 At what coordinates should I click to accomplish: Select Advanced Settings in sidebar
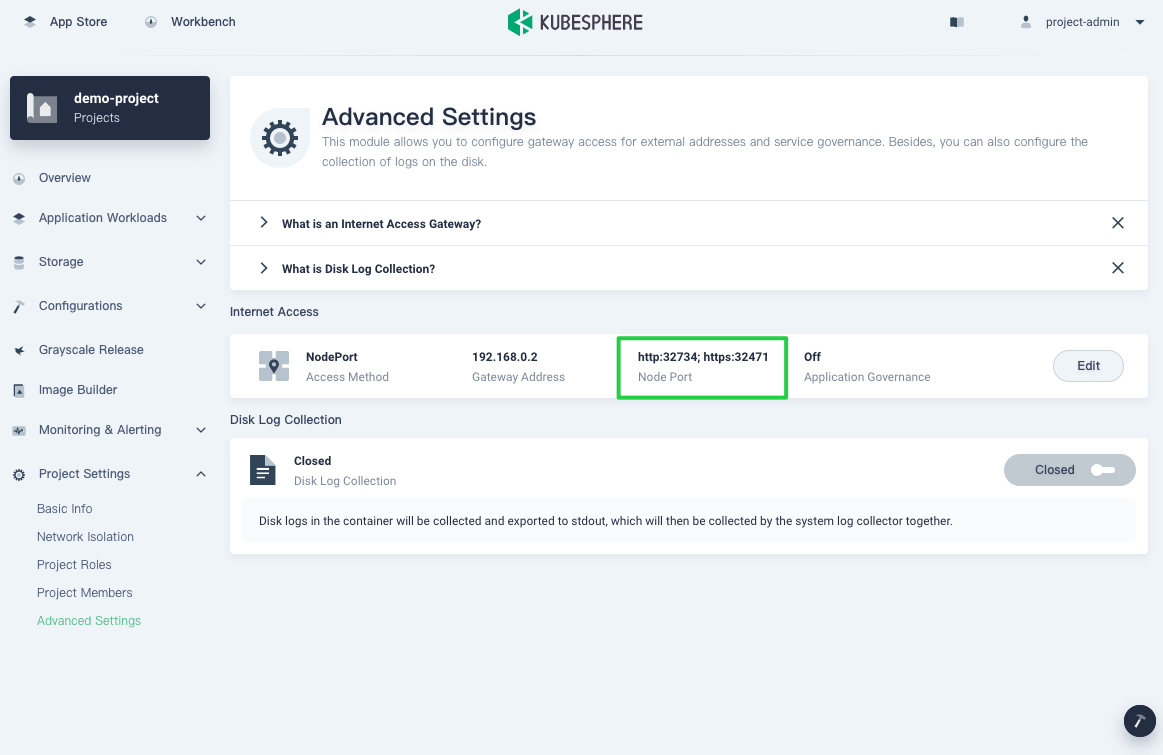point(89,622)
